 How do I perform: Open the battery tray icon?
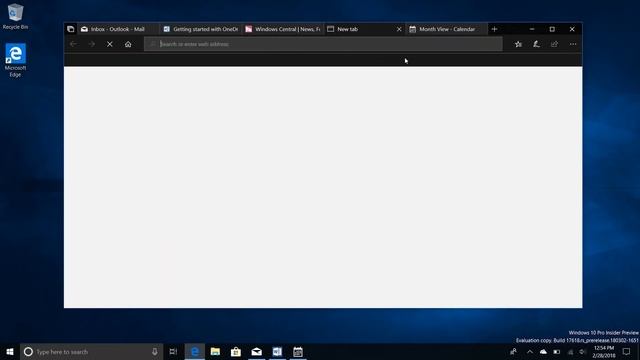[557, 351]
